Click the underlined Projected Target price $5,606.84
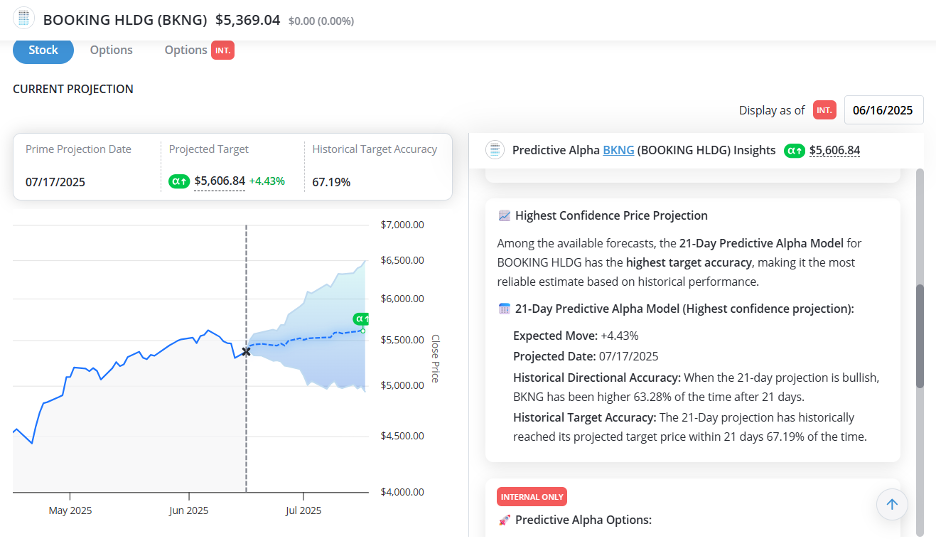 220,181
